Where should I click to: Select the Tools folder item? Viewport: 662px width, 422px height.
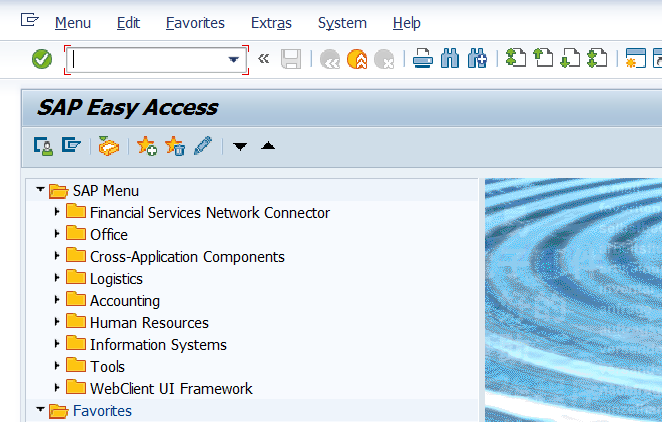click(x=107, y=367)
